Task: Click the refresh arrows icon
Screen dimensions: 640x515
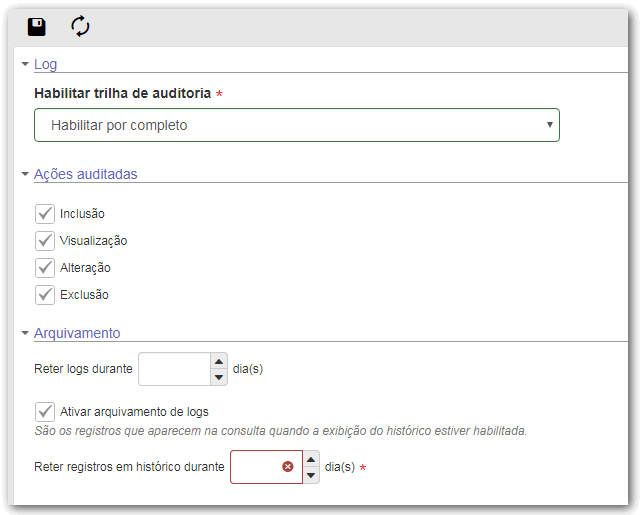Action: coord(80,27)
